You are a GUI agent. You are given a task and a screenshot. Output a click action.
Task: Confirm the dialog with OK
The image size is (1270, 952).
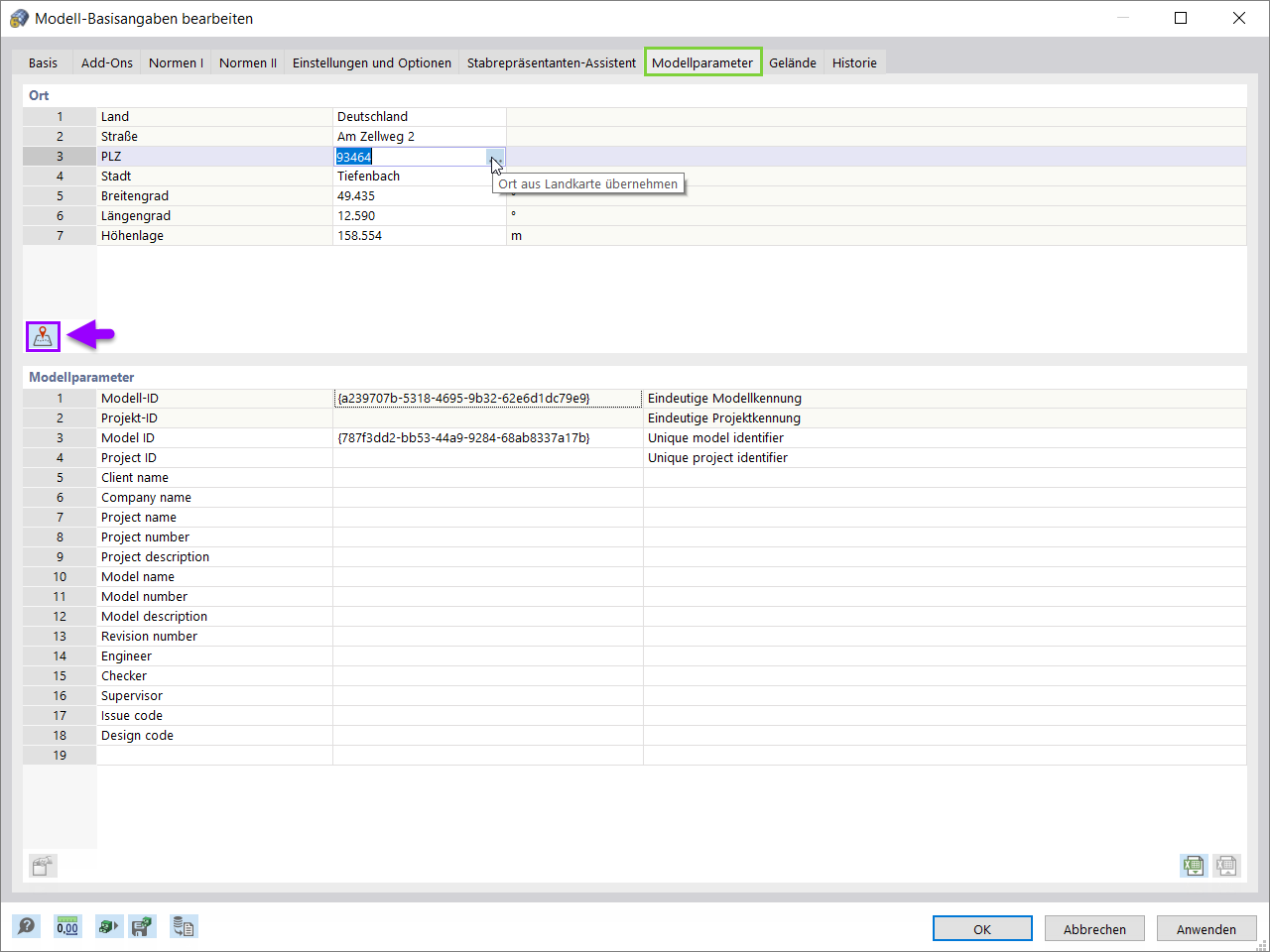click(982, 929)
